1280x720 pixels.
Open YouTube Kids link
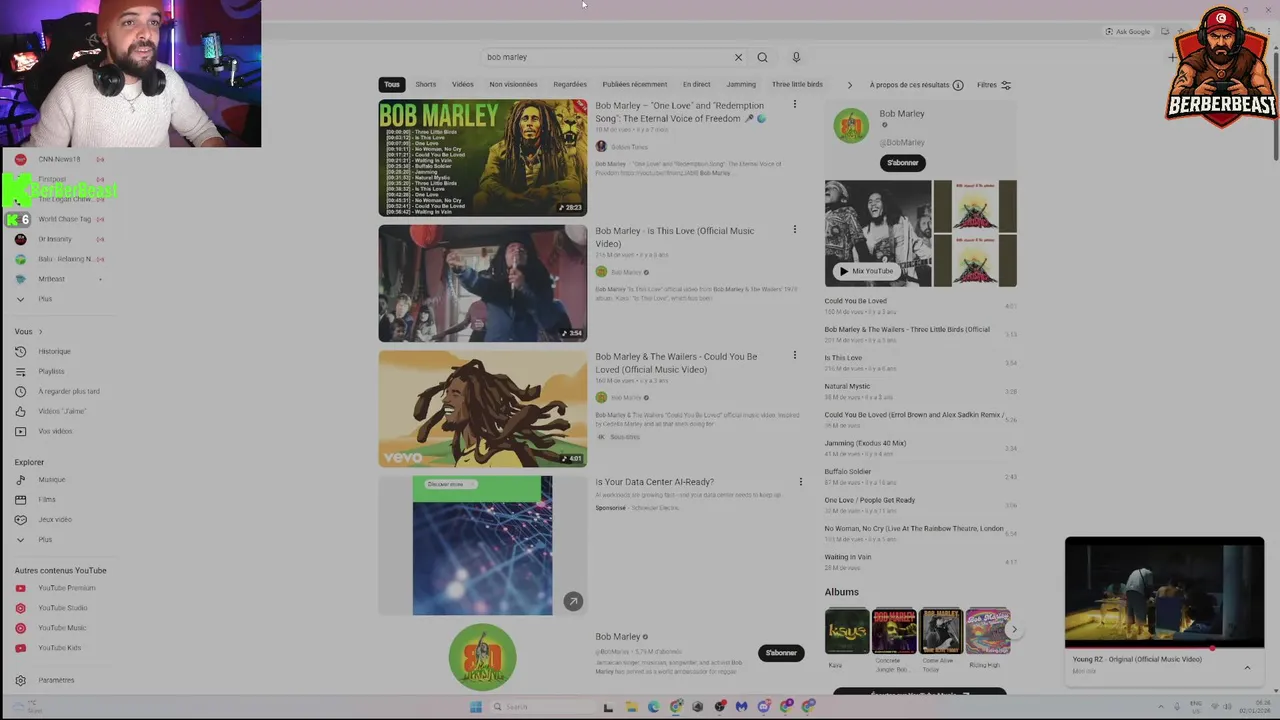[59, 648]
